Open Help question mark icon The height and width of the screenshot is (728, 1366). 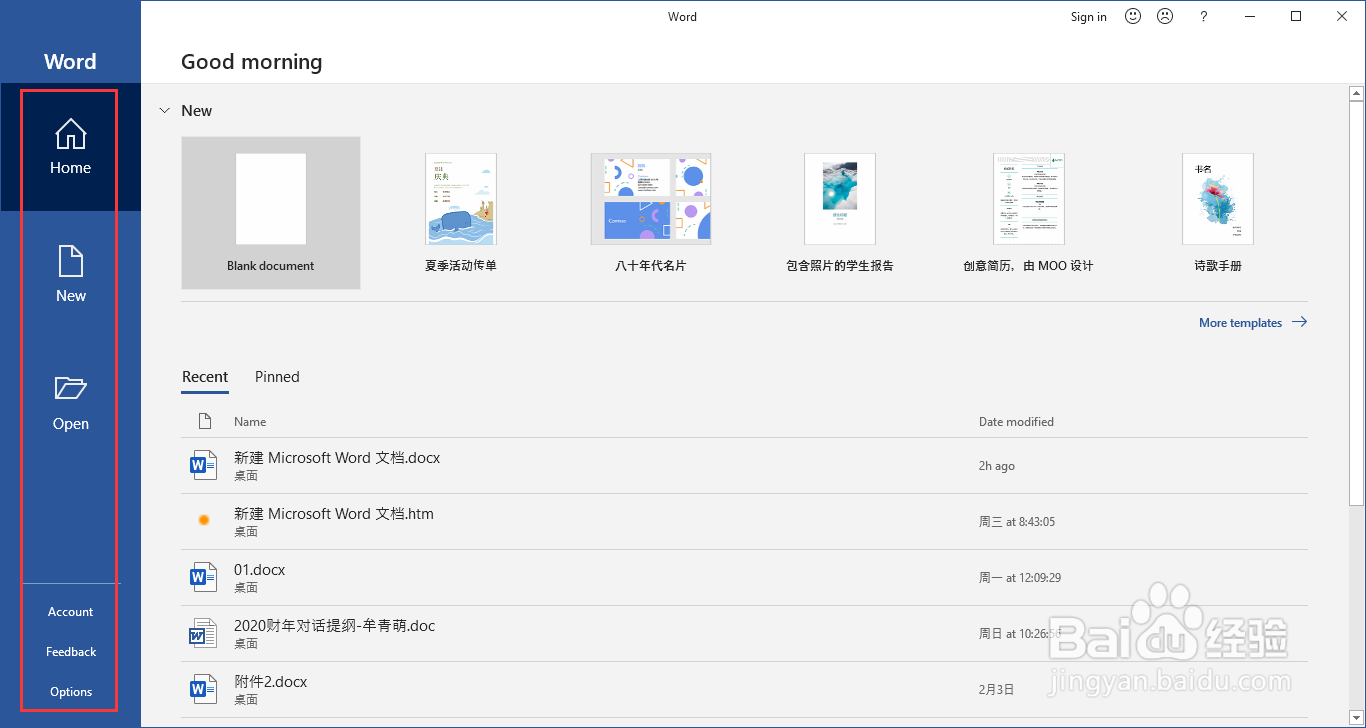click(x=1204, y=16)
